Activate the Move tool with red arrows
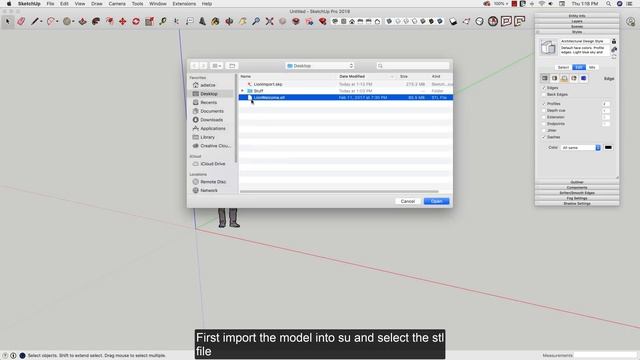Image resolution: width=640 pixels, height=360 pixels. [122, 21]
